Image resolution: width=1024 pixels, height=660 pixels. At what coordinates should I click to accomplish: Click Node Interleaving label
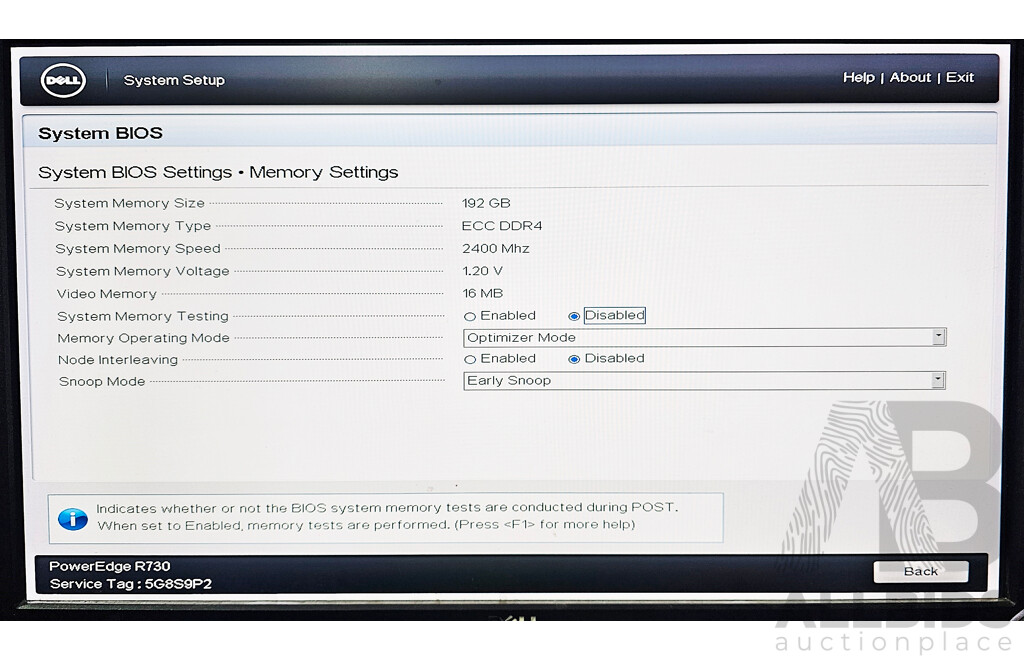pos(118,360)
